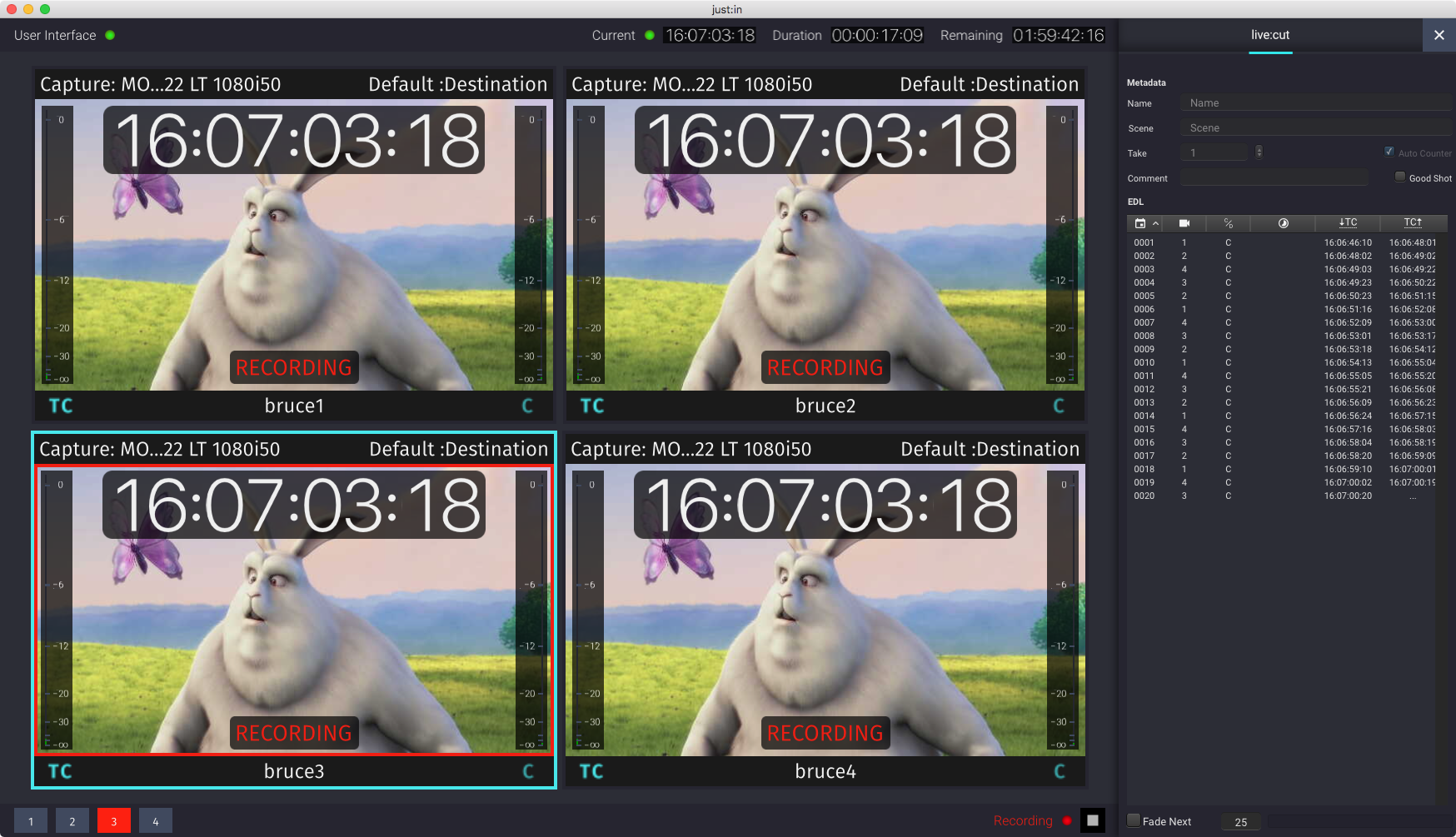Click TC in value 16:07:00:20
1456x837 pixels.
(x=1348, y=496)
